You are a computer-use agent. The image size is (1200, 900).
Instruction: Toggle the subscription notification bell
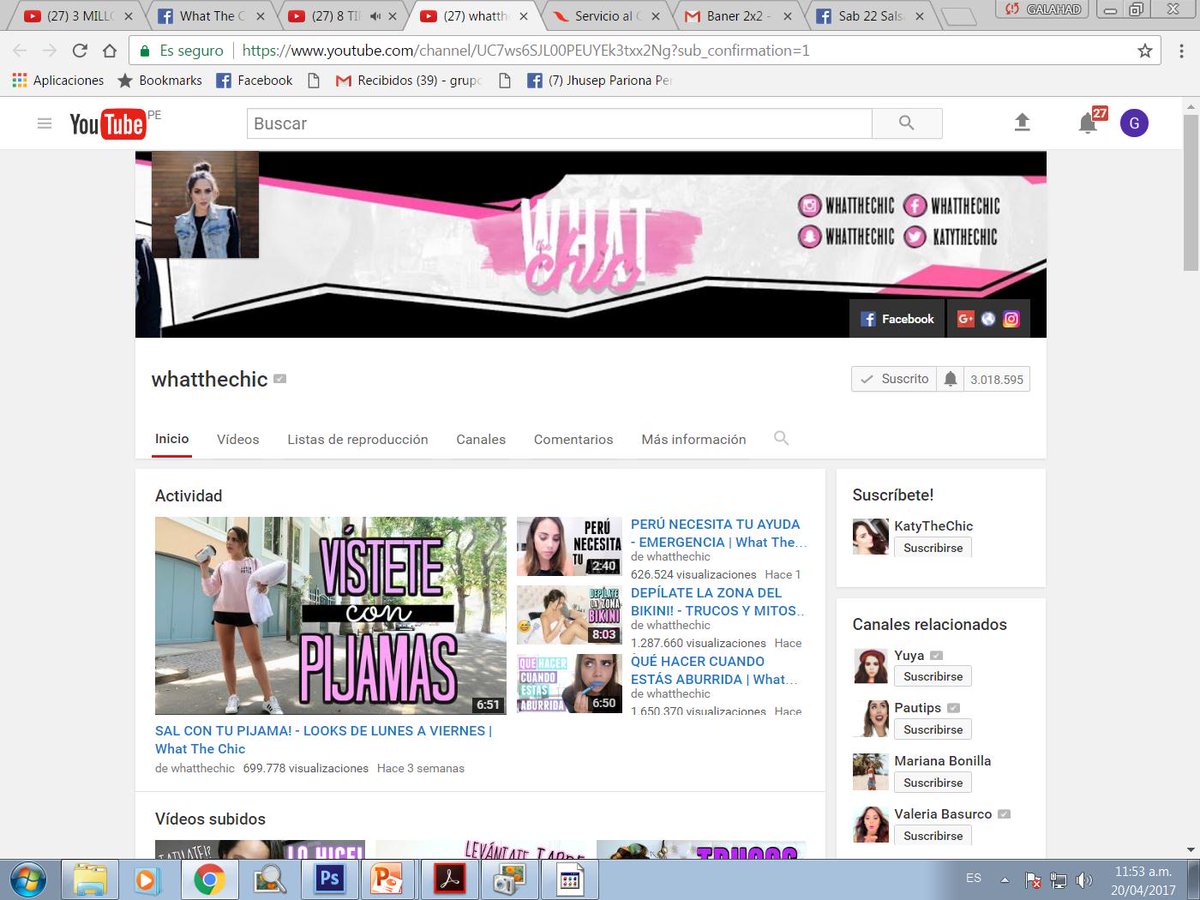pos(950,379)
